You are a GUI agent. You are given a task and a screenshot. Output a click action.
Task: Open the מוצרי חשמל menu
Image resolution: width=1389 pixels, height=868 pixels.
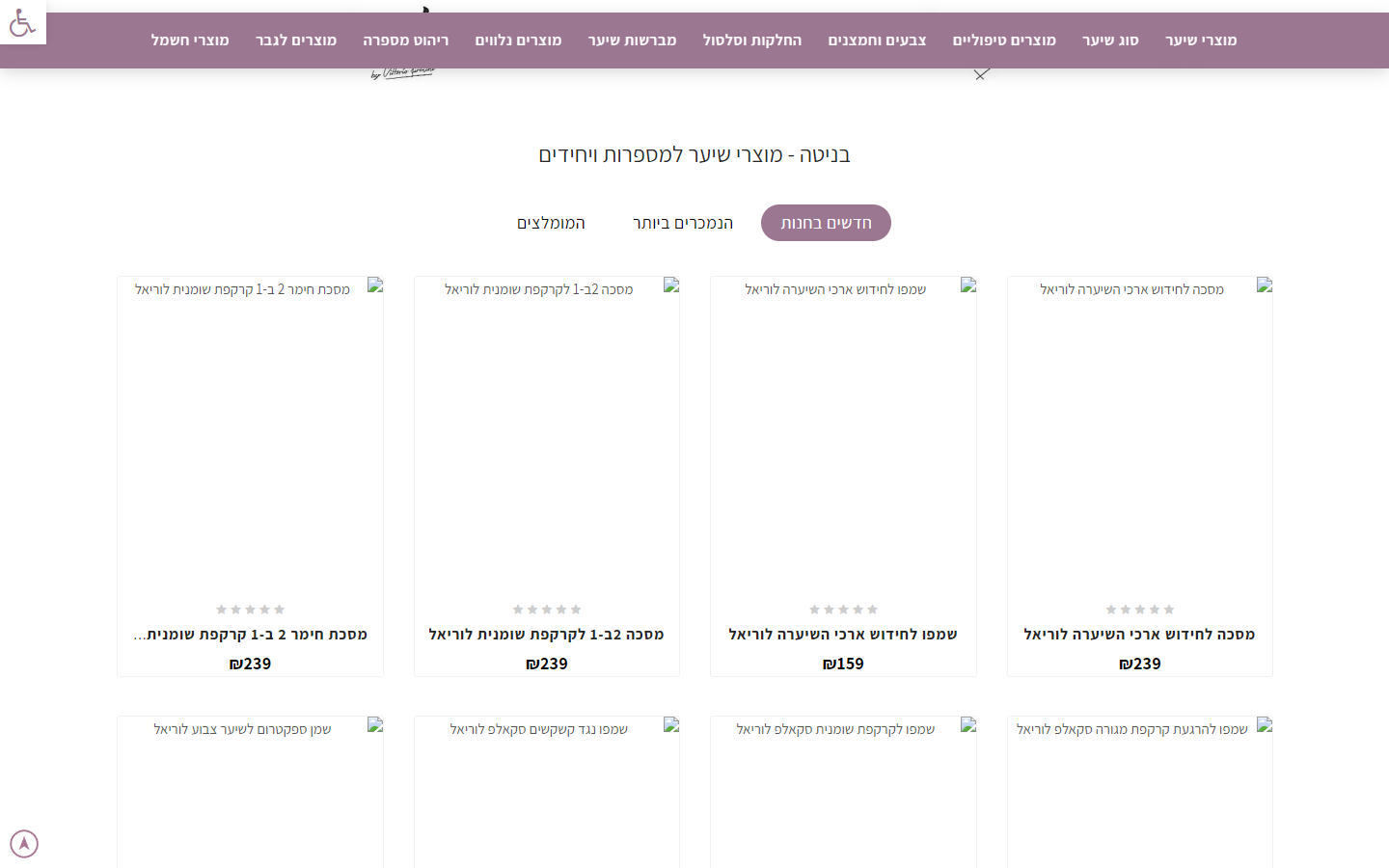[190, 41]
